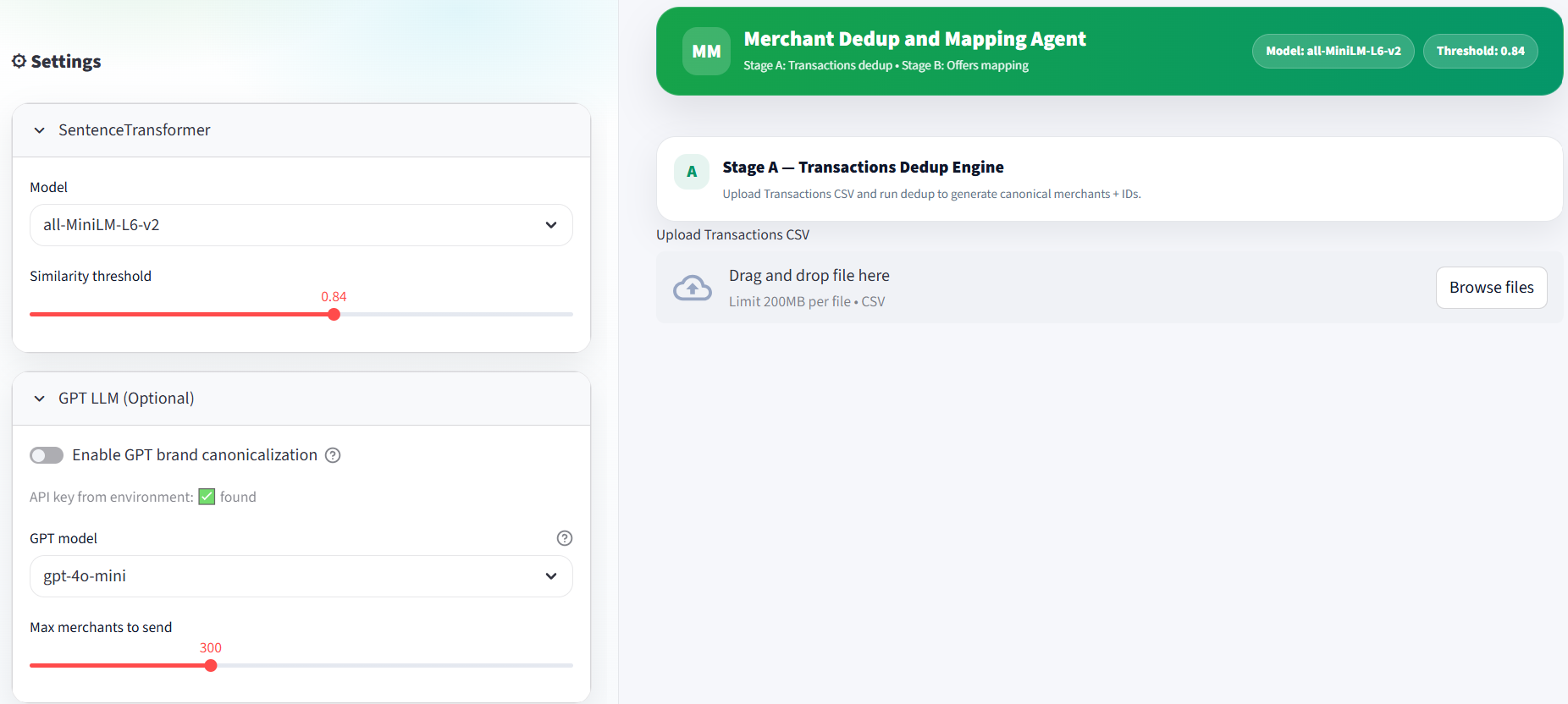The height and width of the screenshot is (704, 1568).
Task: Click the cloud upload icon
Action: (x=692, y=289)
